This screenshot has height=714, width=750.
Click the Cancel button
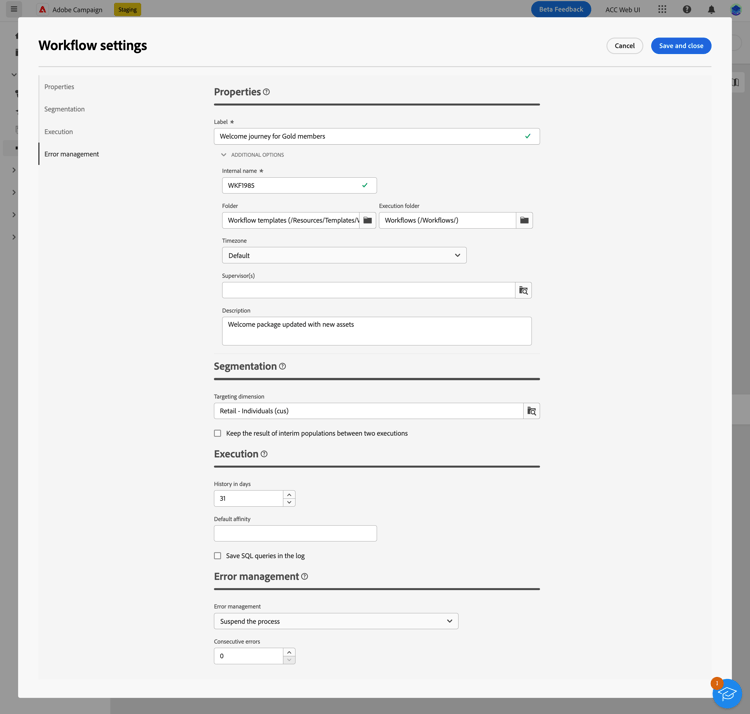tap(625, 46)
